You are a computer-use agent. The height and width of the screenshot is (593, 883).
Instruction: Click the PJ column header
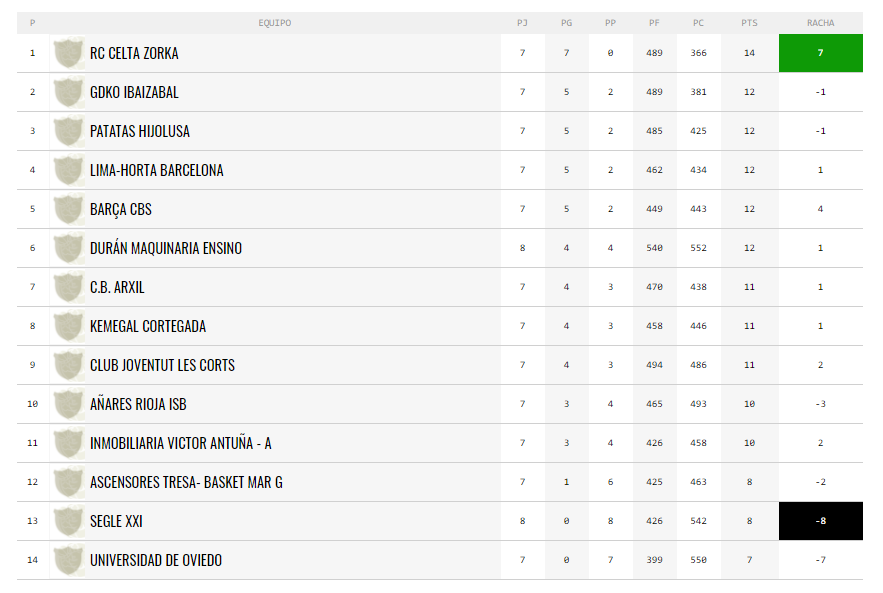click(x=522, y=23)
